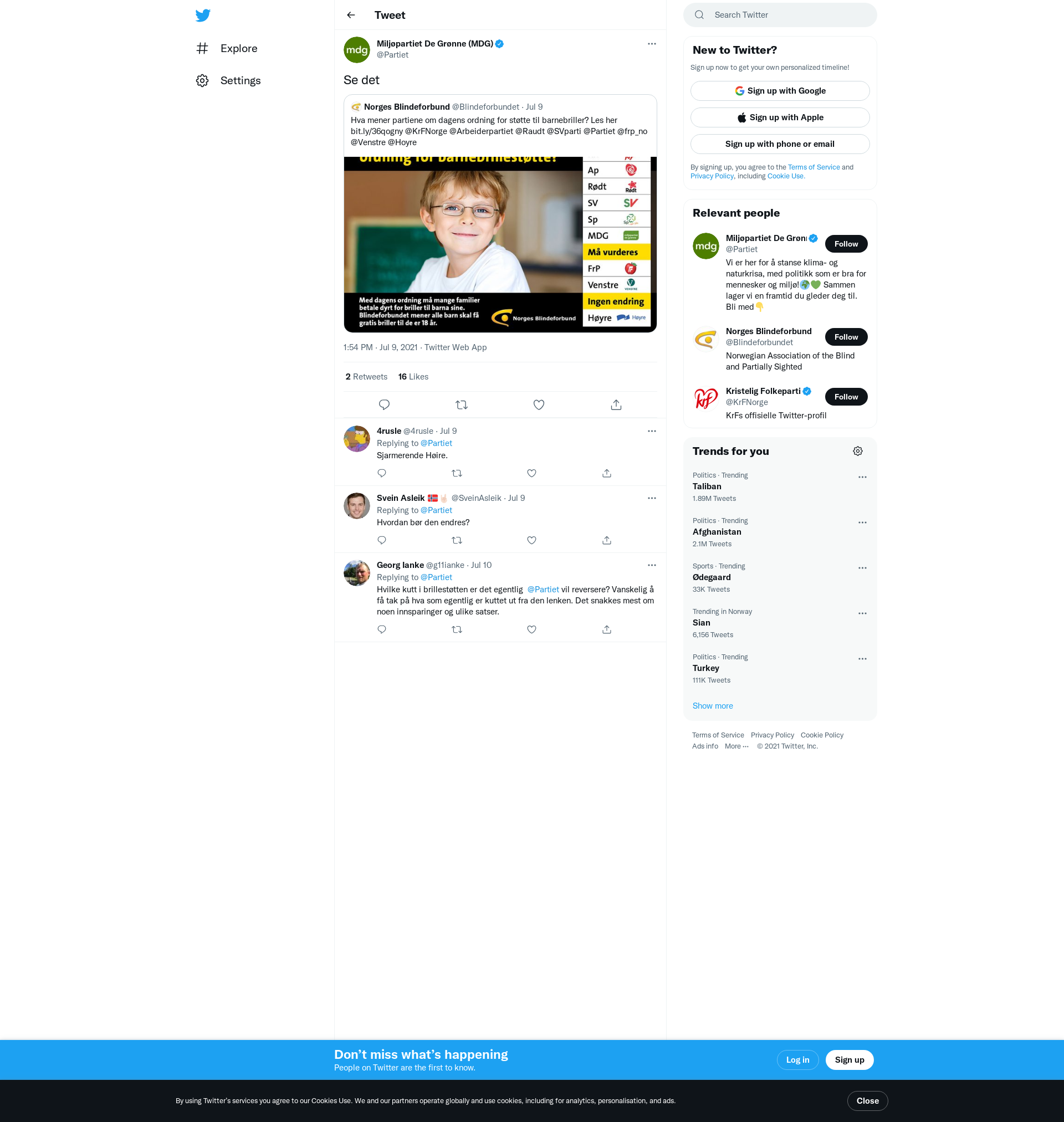Click Norges Blindeforbund name in quoted tweet

pos(406,107)
